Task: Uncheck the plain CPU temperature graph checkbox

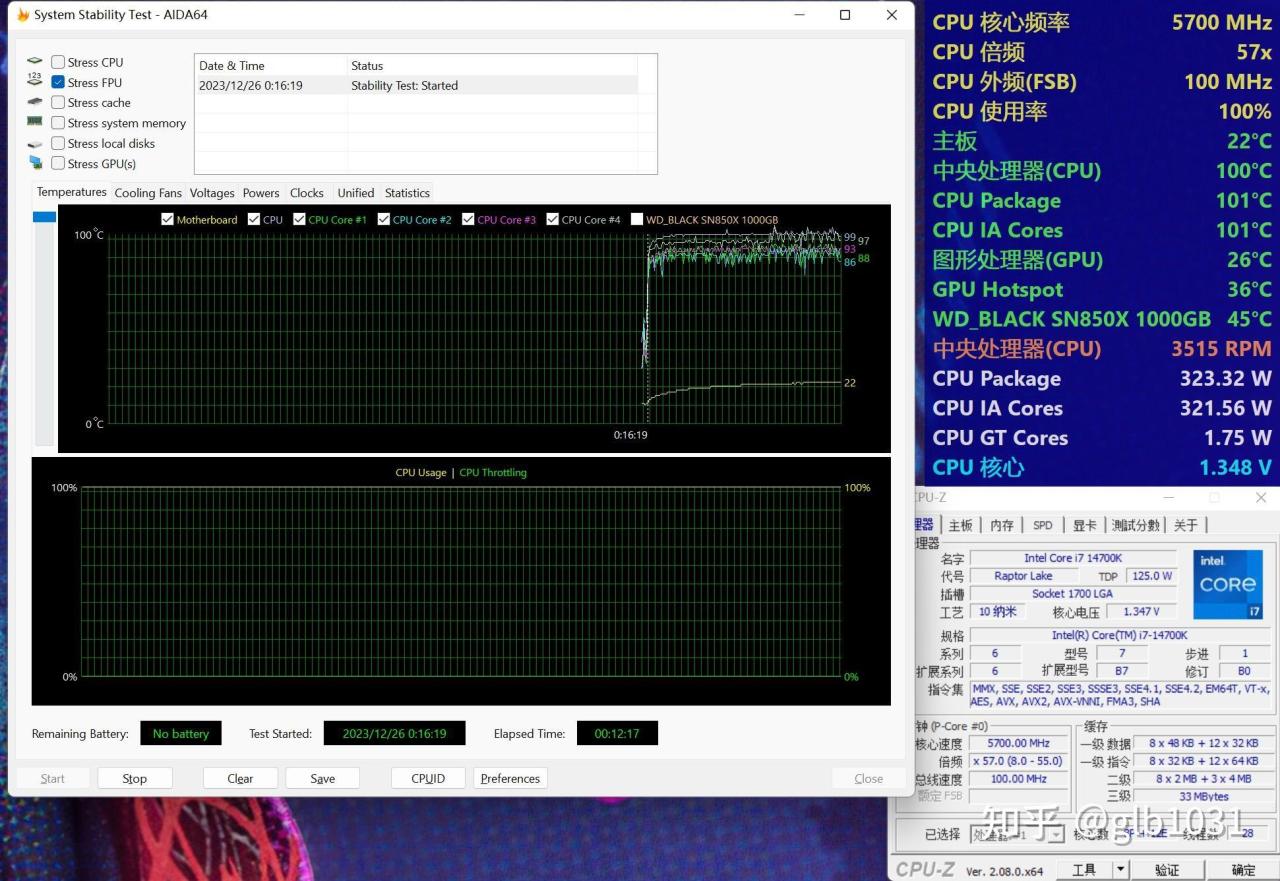Action: coord(254,219)
